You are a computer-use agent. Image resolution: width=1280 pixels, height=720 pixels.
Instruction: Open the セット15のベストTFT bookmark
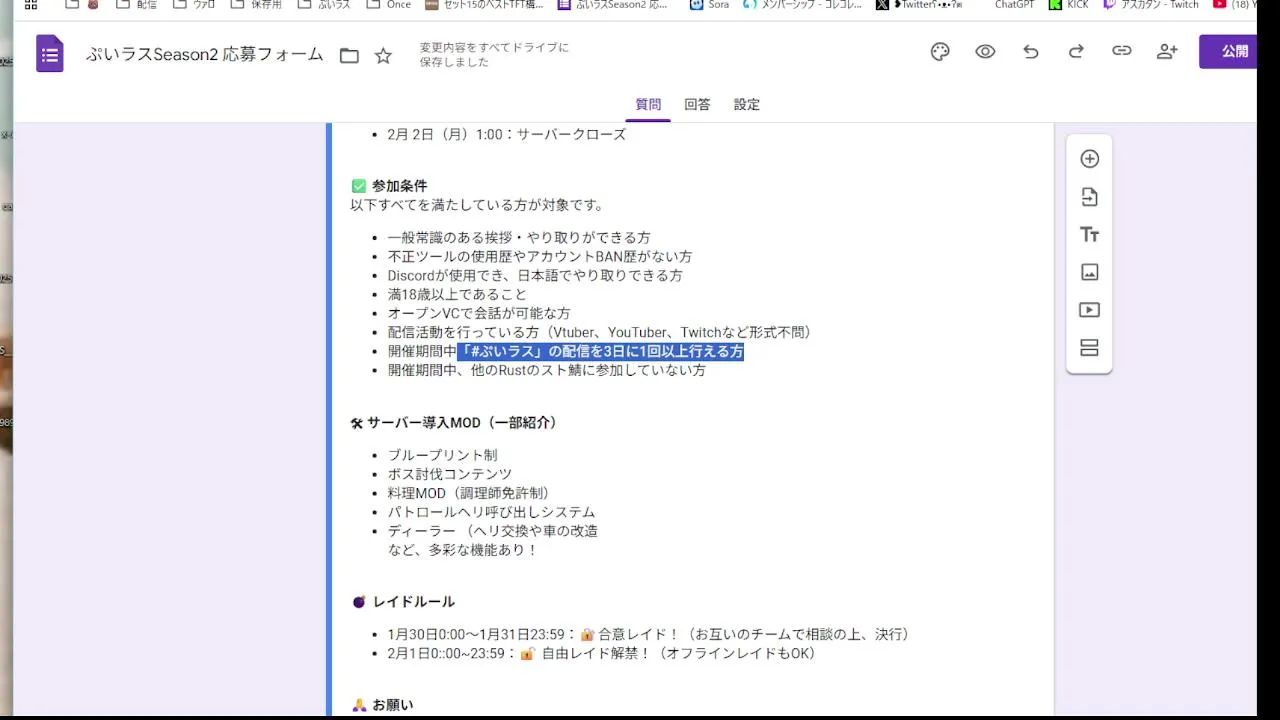coord(484,5)
